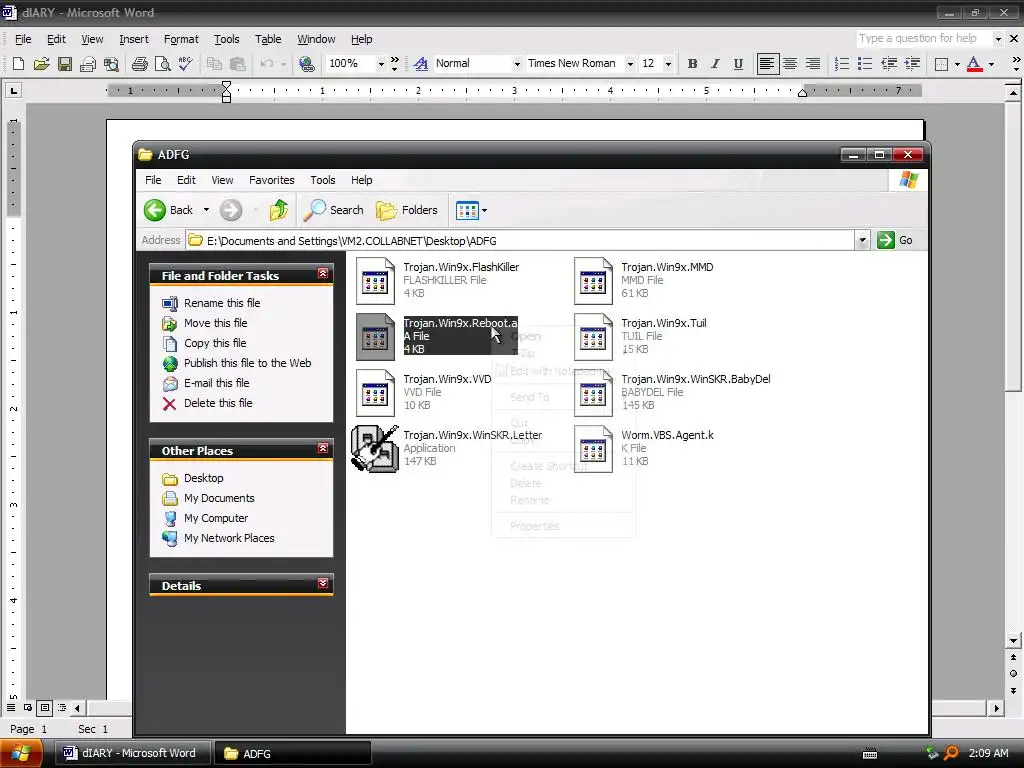Select Worm.VBS.Agent.k file icon

(x=593, y=449)
